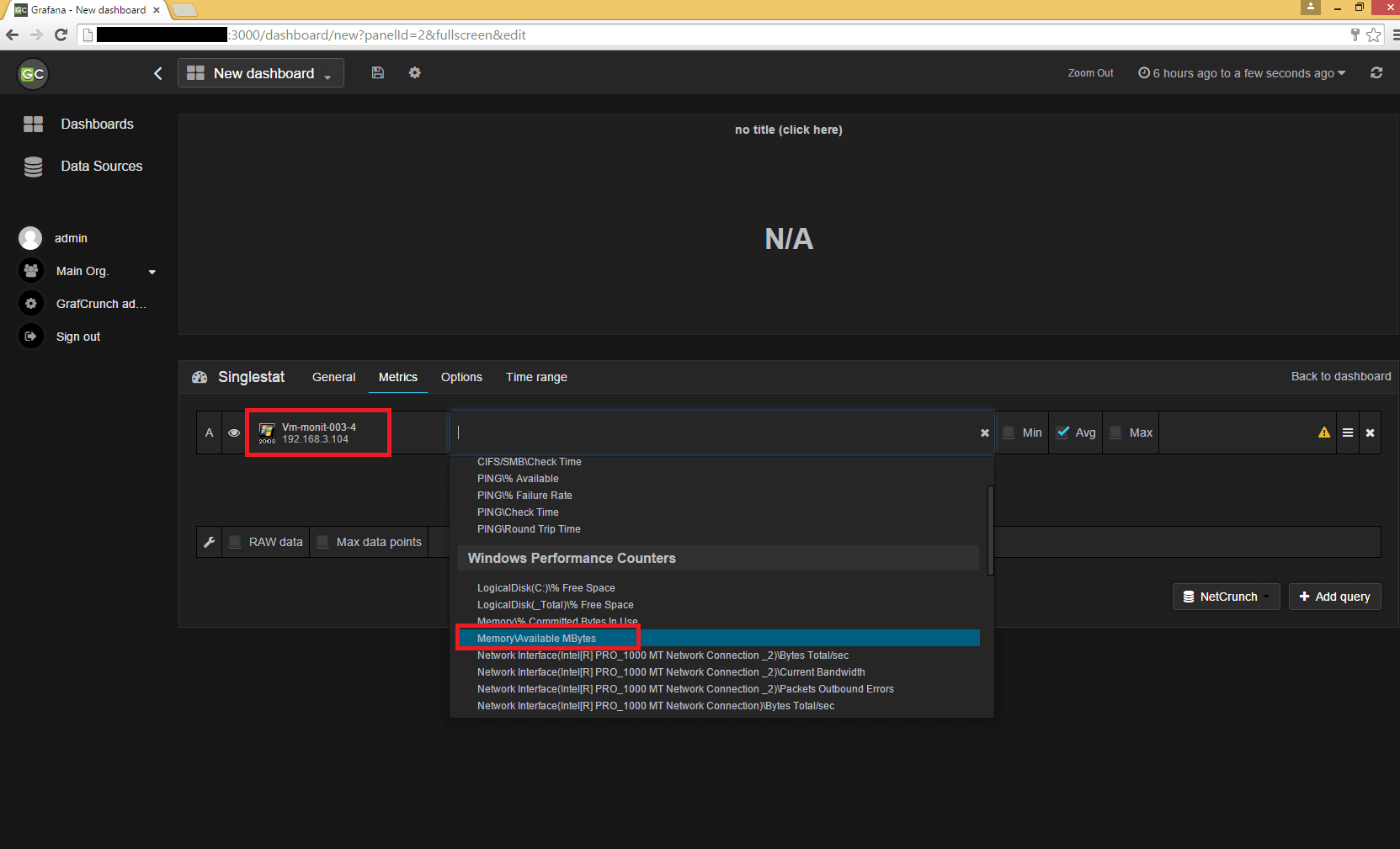
Task: Select PING\% Available counter
Action: tap(518, 479)
